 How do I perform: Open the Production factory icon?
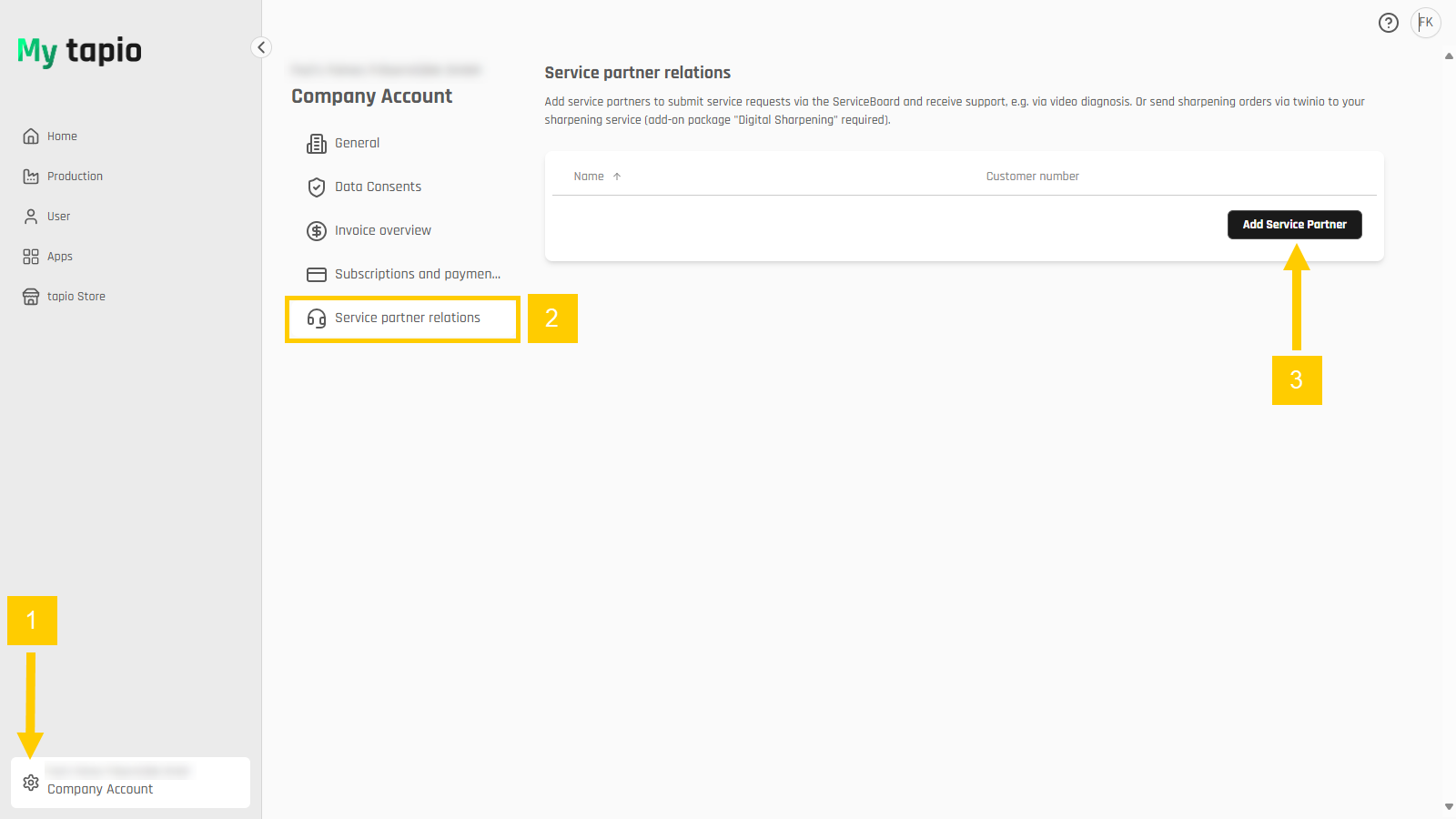click(31, 177)
